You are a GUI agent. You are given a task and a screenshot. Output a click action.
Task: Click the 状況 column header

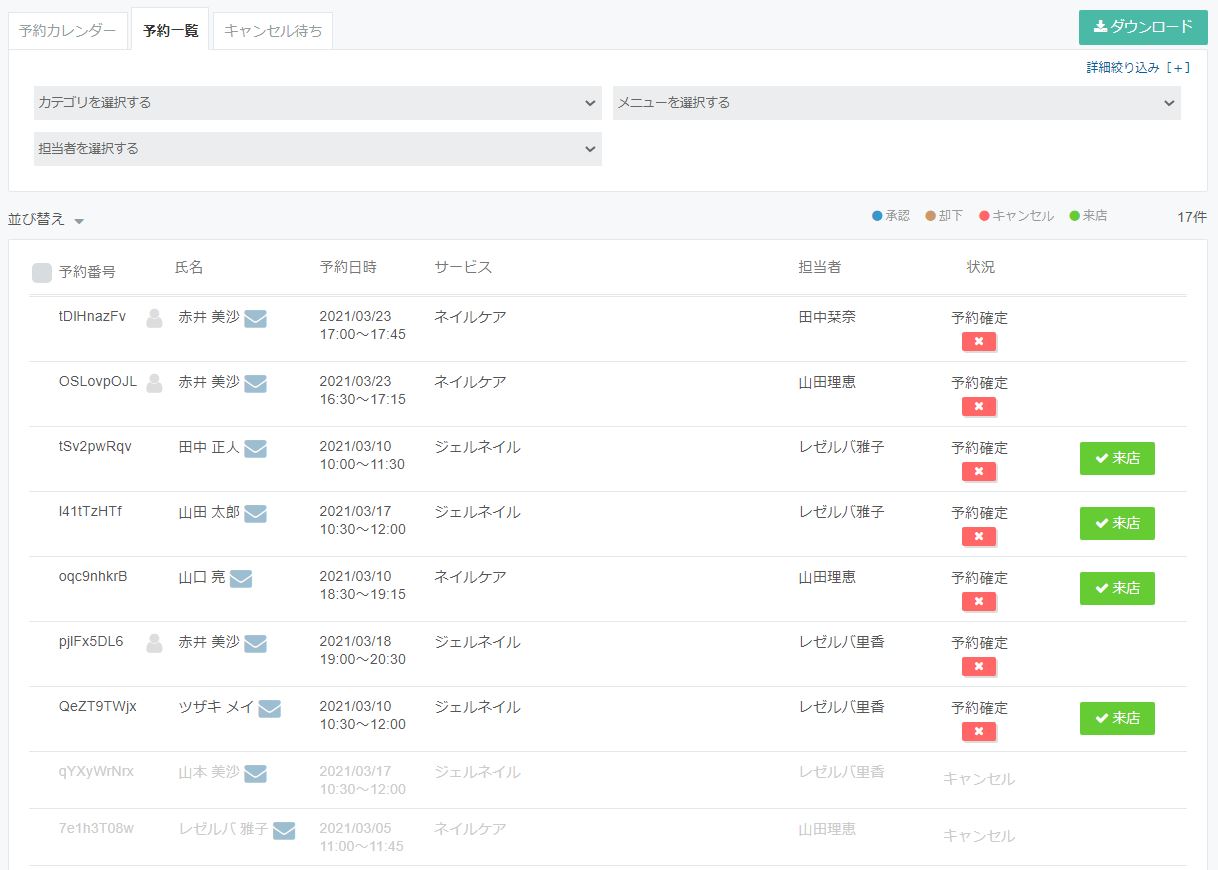point(981,267)
